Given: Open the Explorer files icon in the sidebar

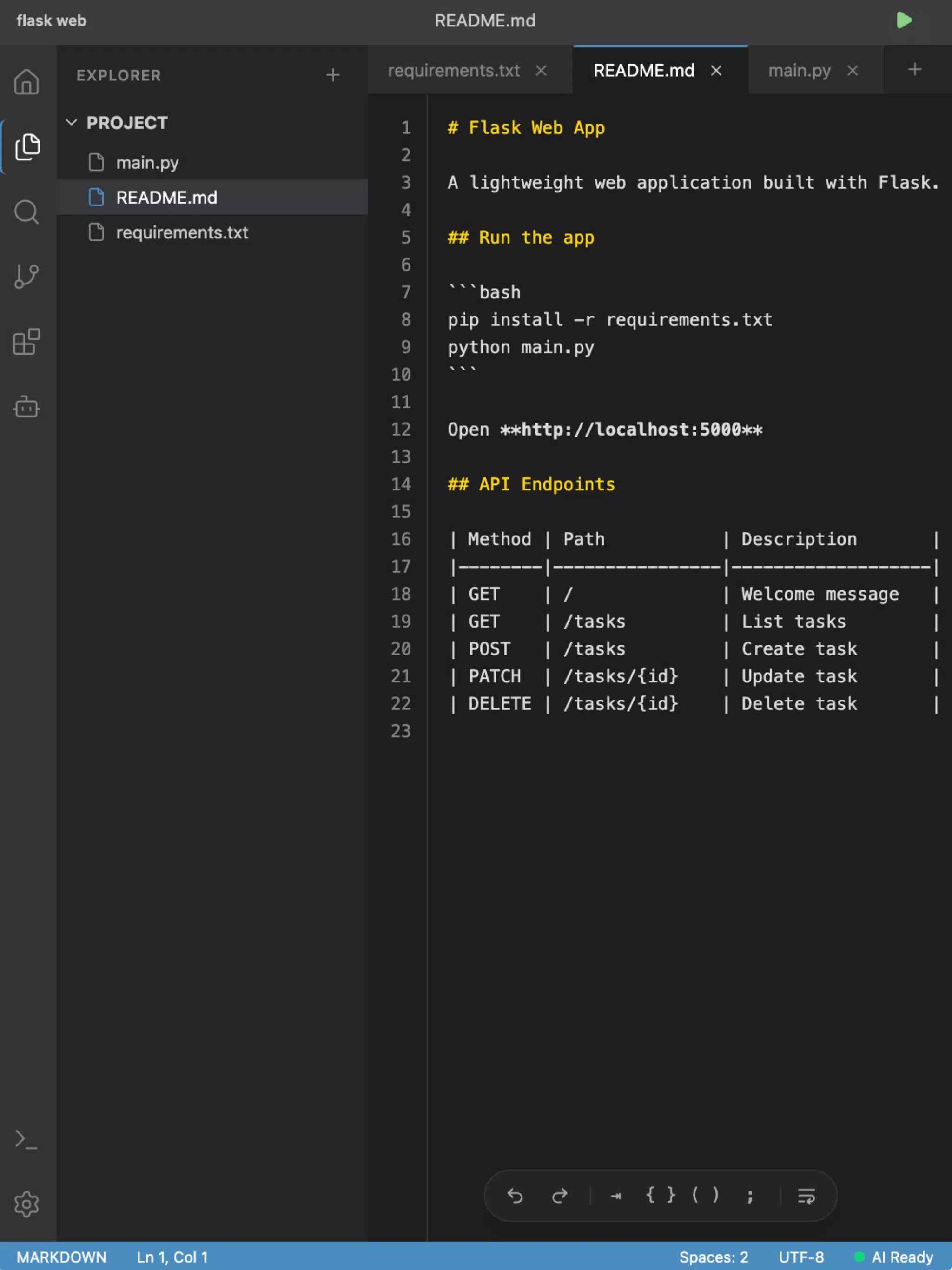Looking at the screenshot, I should tap(26, 147).
